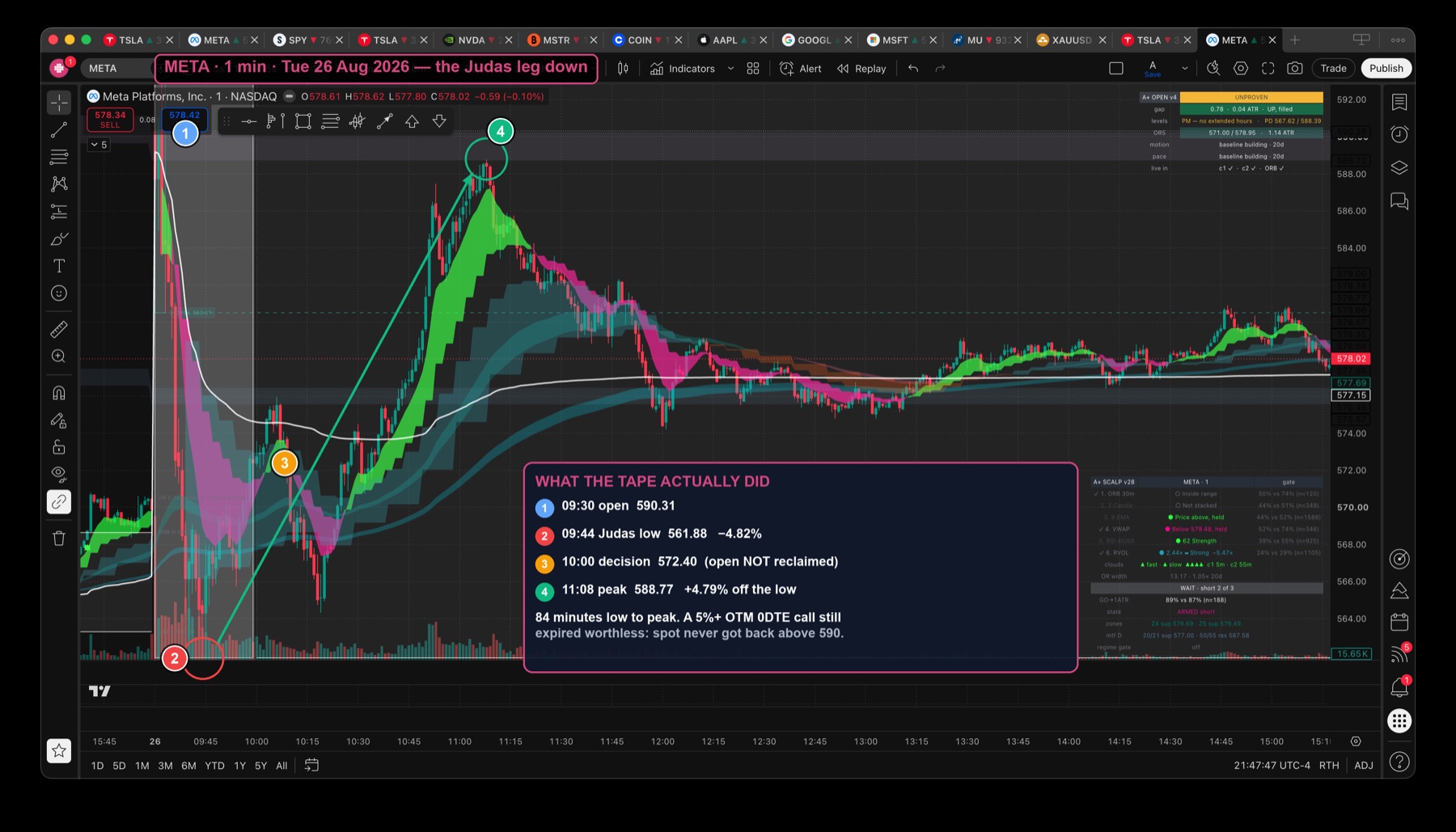
Task: Open the candlestick chart type selector
Action: (x=623, y=69)
